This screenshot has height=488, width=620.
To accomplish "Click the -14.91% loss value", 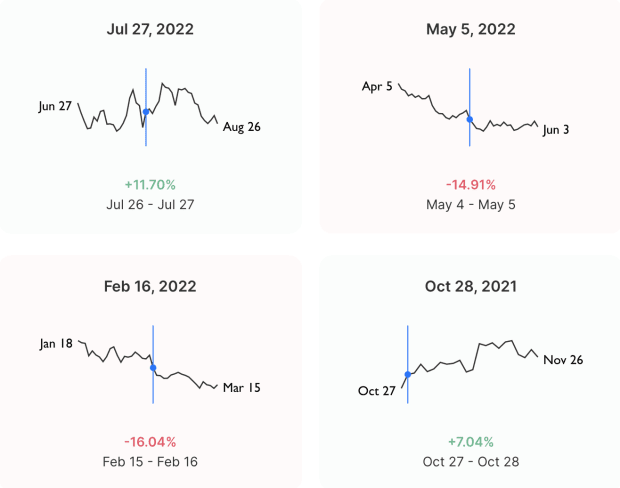I will click(470, 185).
